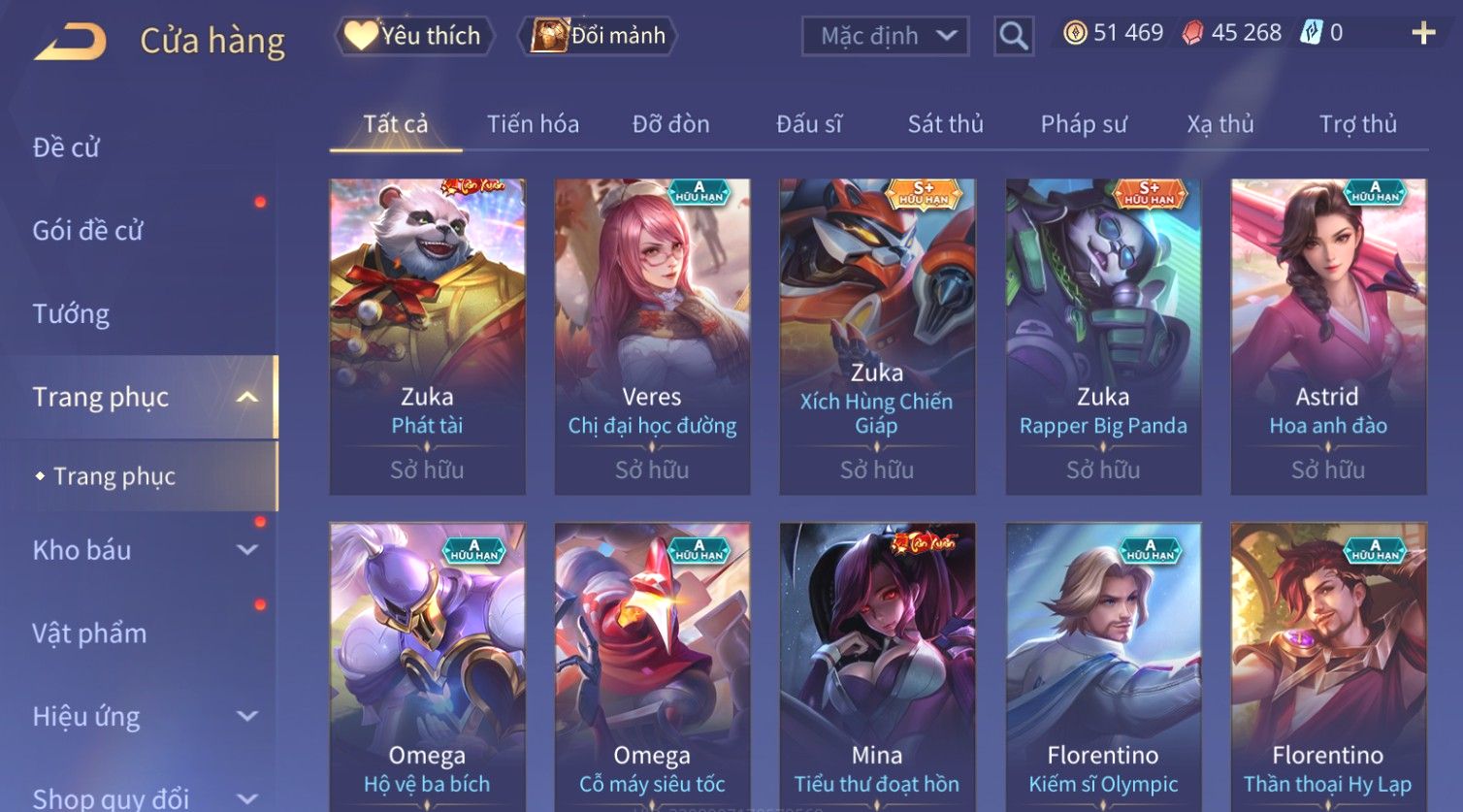The width and height of the screenshot is (1463, 812).
Task: Go to the Gói đề cử section
Action: click(x=87, y=230)
